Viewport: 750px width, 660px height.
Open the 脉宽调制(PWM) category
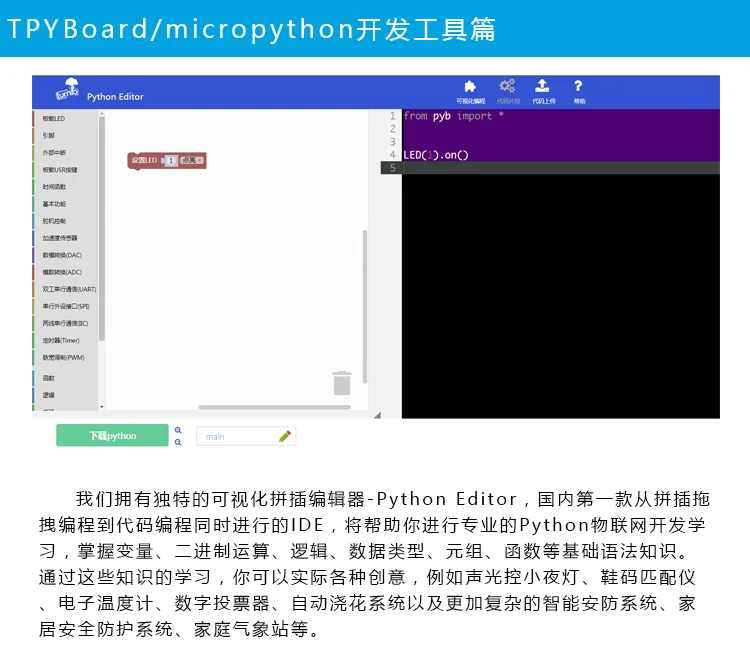(x=64, y=358)
